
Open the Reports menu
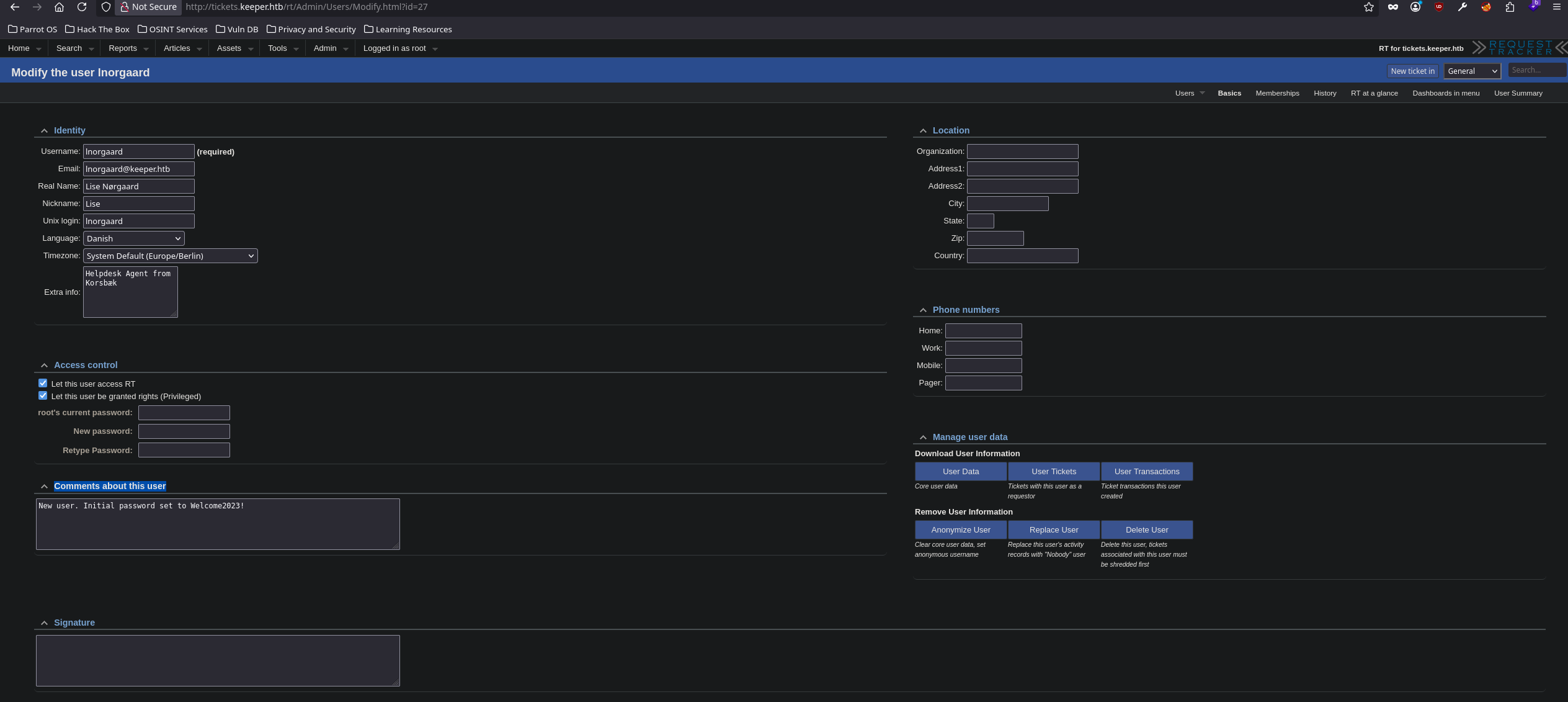(128, 48)
